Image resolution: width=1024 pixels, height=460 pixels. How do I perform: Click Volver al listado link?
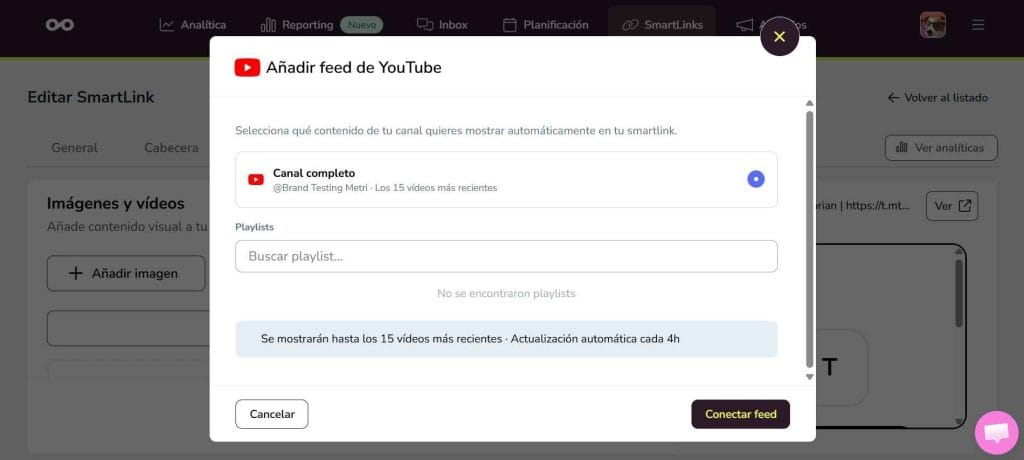point(938,98)
